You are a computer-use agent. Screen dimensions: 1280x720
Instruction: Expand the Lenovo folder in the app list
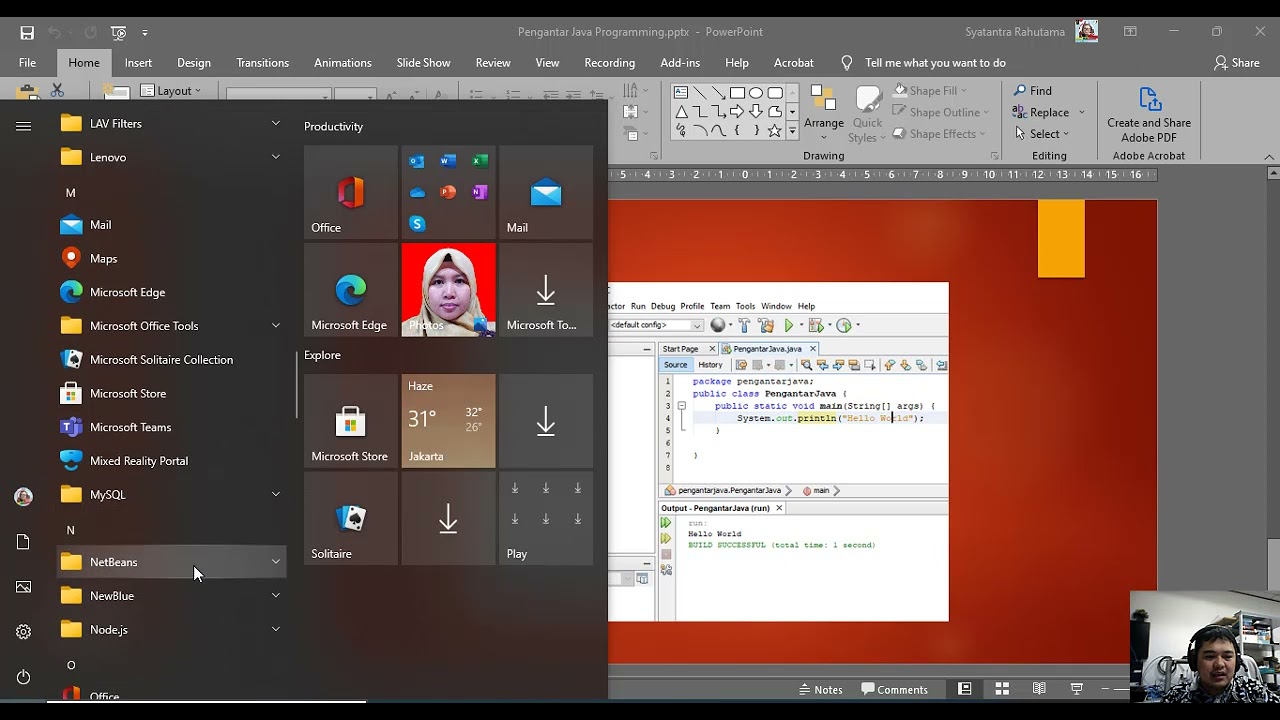tap(276, 157)
